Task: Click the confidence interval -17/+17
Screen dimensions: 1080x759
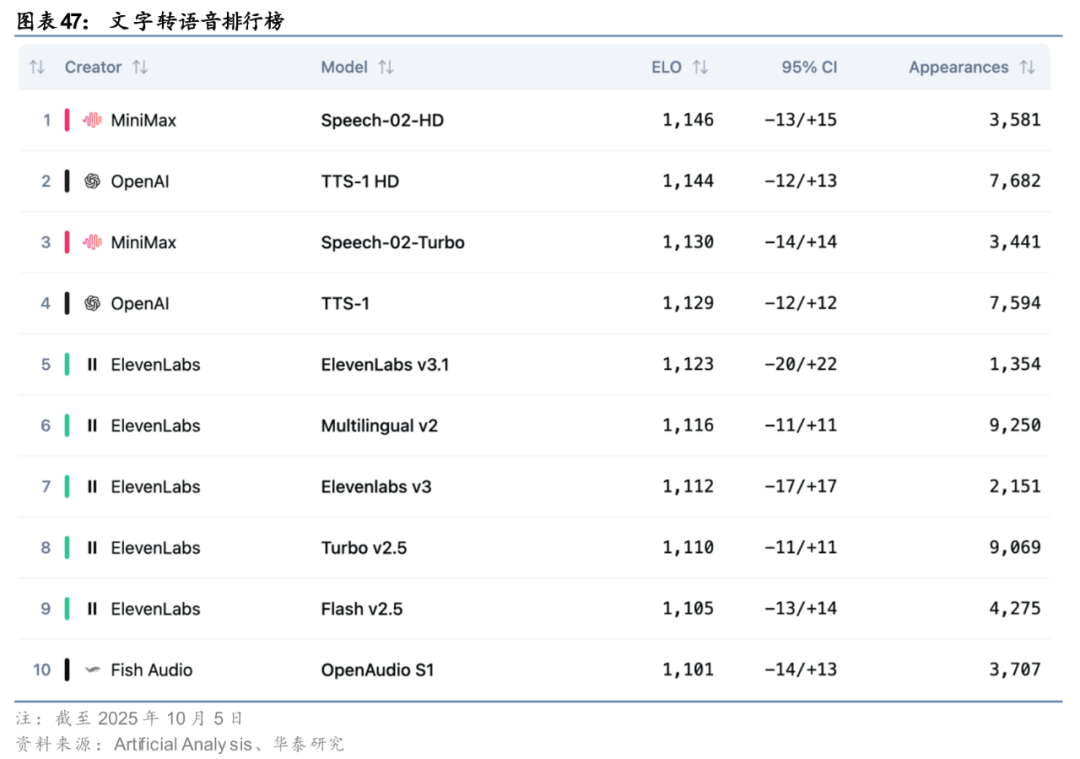Action: (800, 486)
